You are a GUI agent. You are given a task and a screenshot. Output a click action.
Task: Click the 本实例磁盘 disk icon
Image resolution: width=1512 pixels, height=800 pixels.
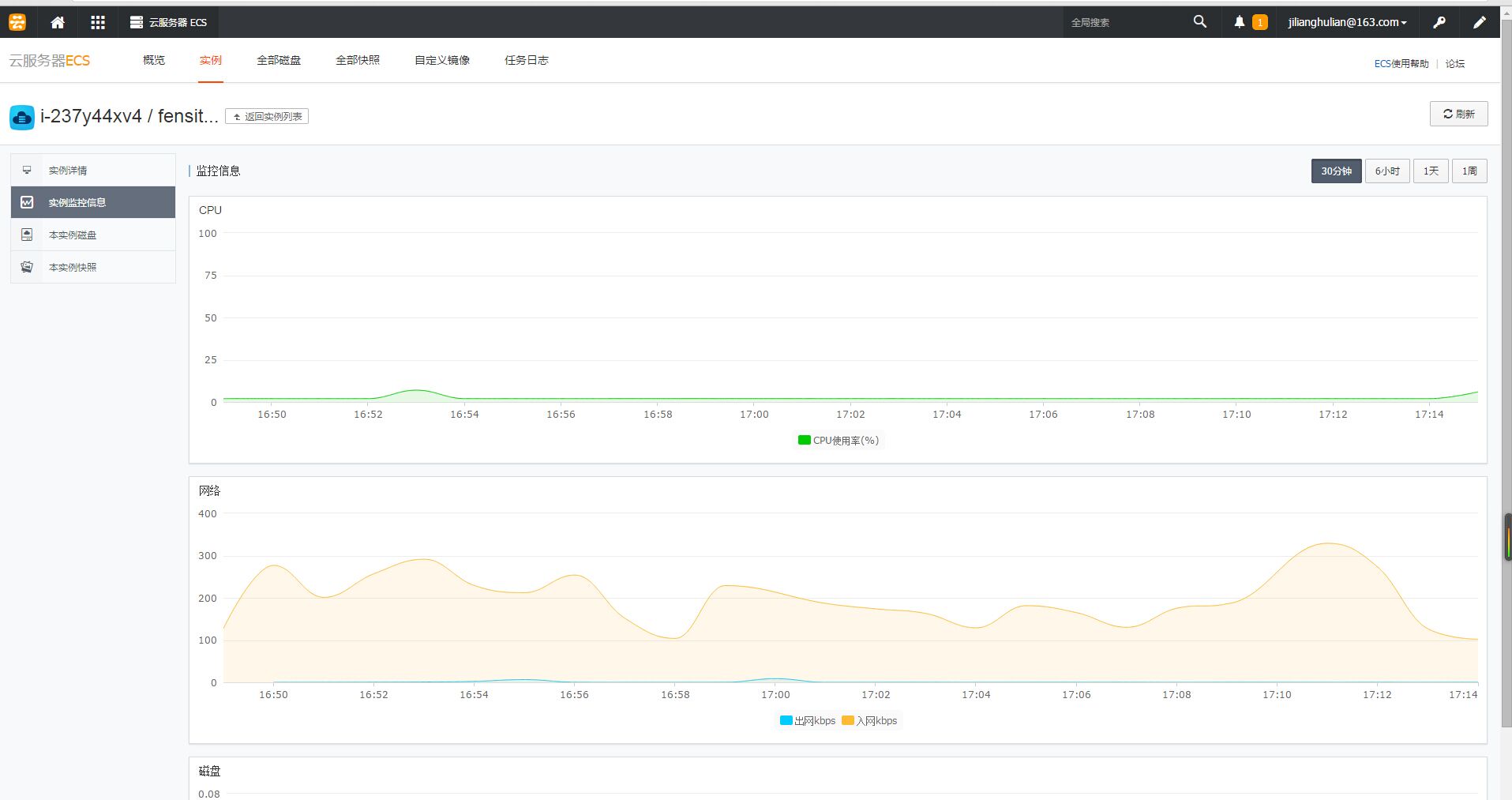27,235
